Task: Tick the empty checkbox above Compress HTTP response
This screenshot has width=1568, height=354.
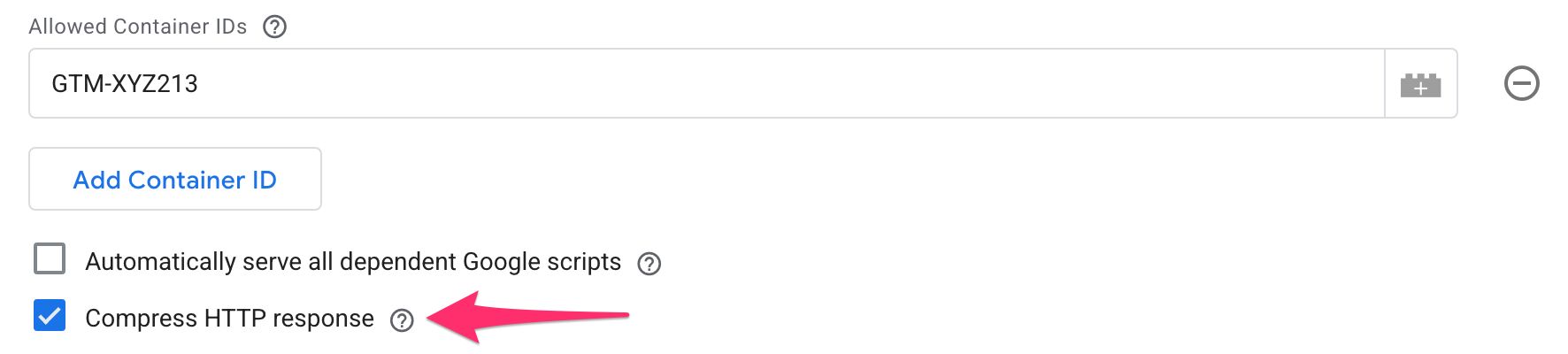Action: 50,260
